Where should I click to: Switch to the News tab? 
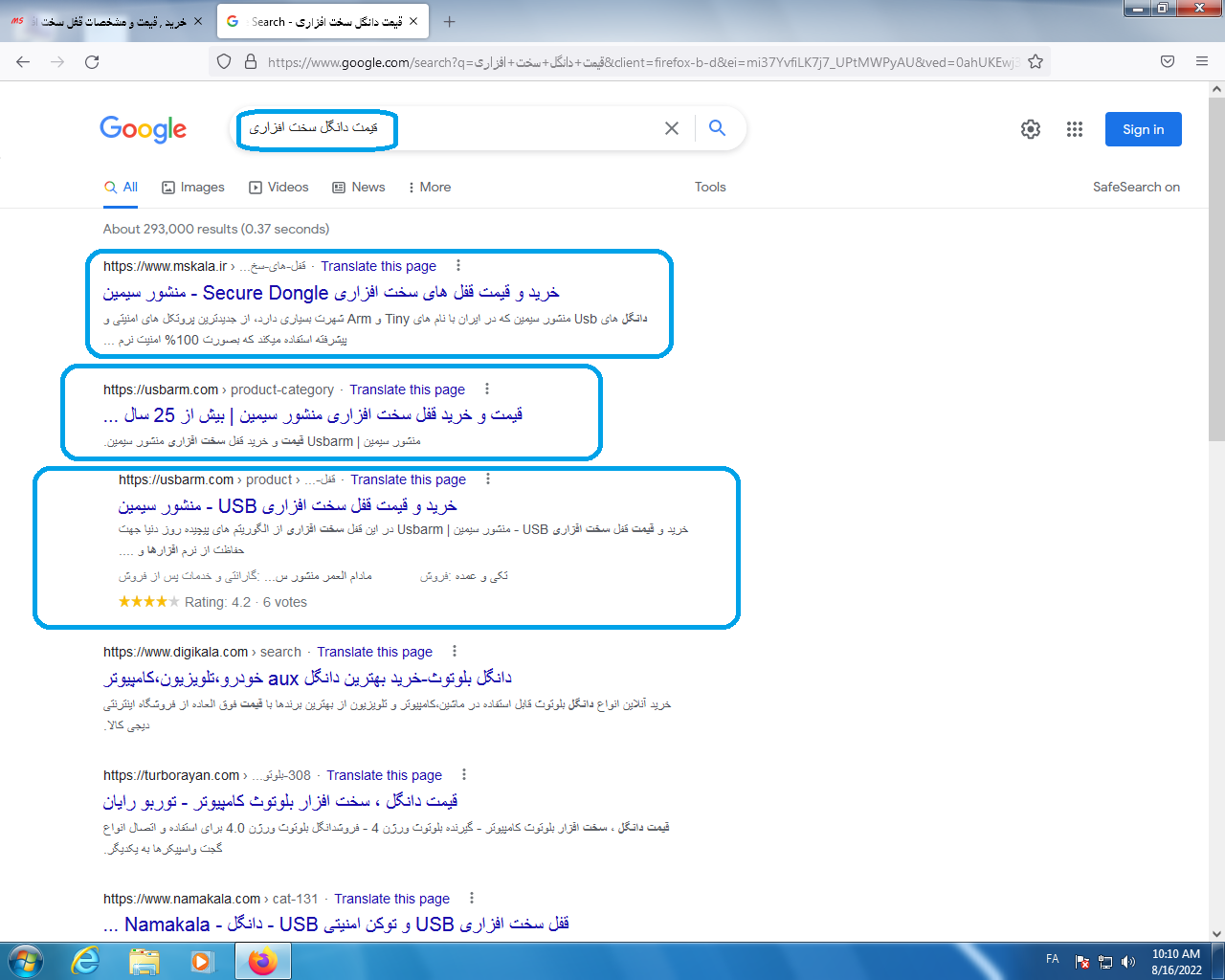click(x=359, y=188)
